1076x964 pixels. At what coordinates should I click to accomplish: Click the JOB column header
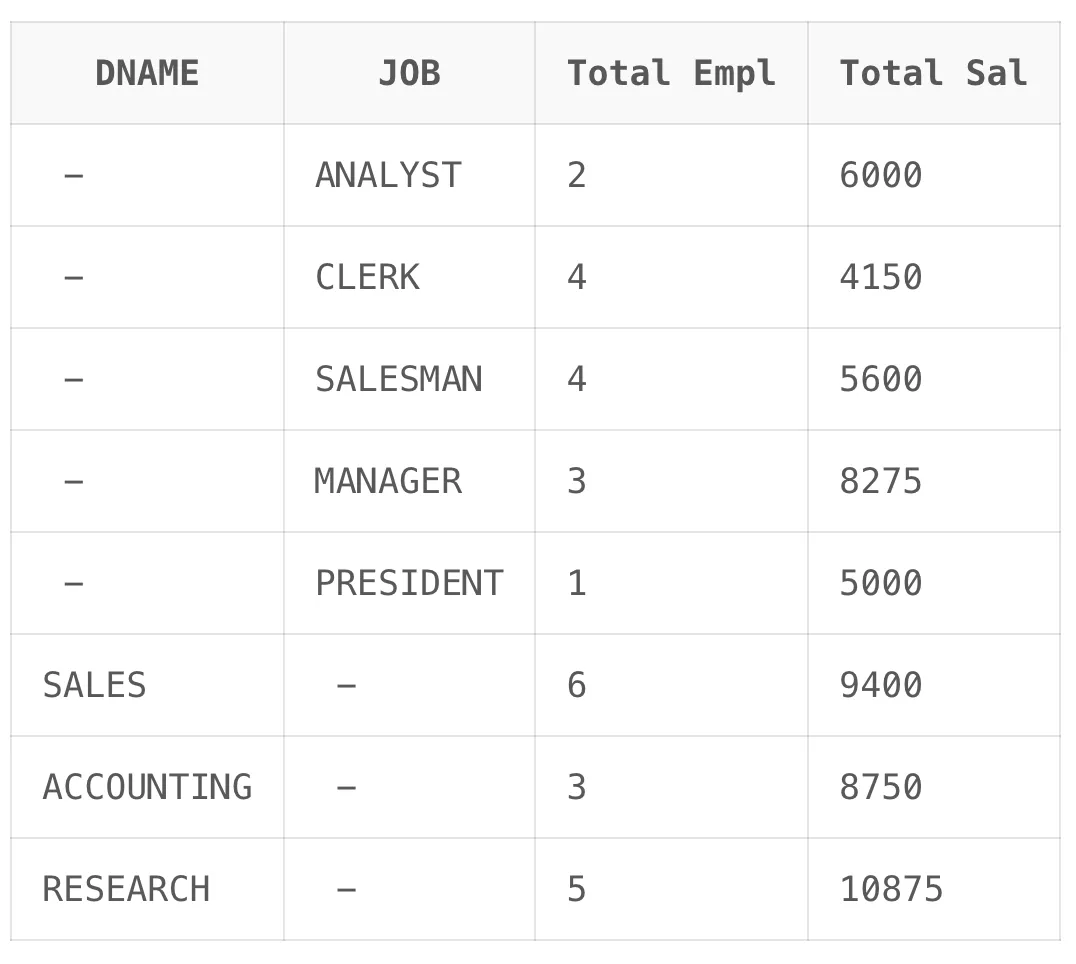[x=409, y=74]
